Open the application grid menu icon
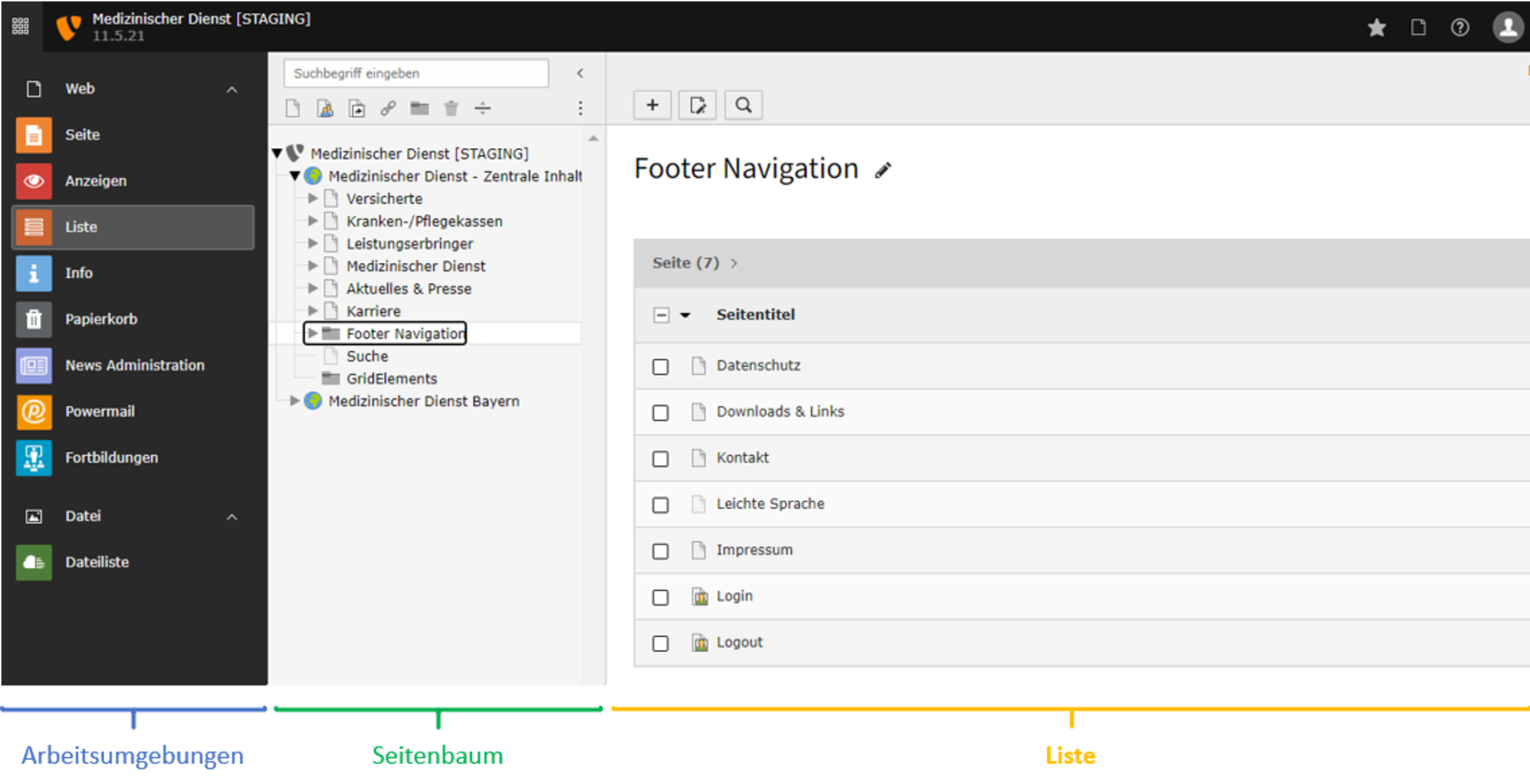 [20, 27]
